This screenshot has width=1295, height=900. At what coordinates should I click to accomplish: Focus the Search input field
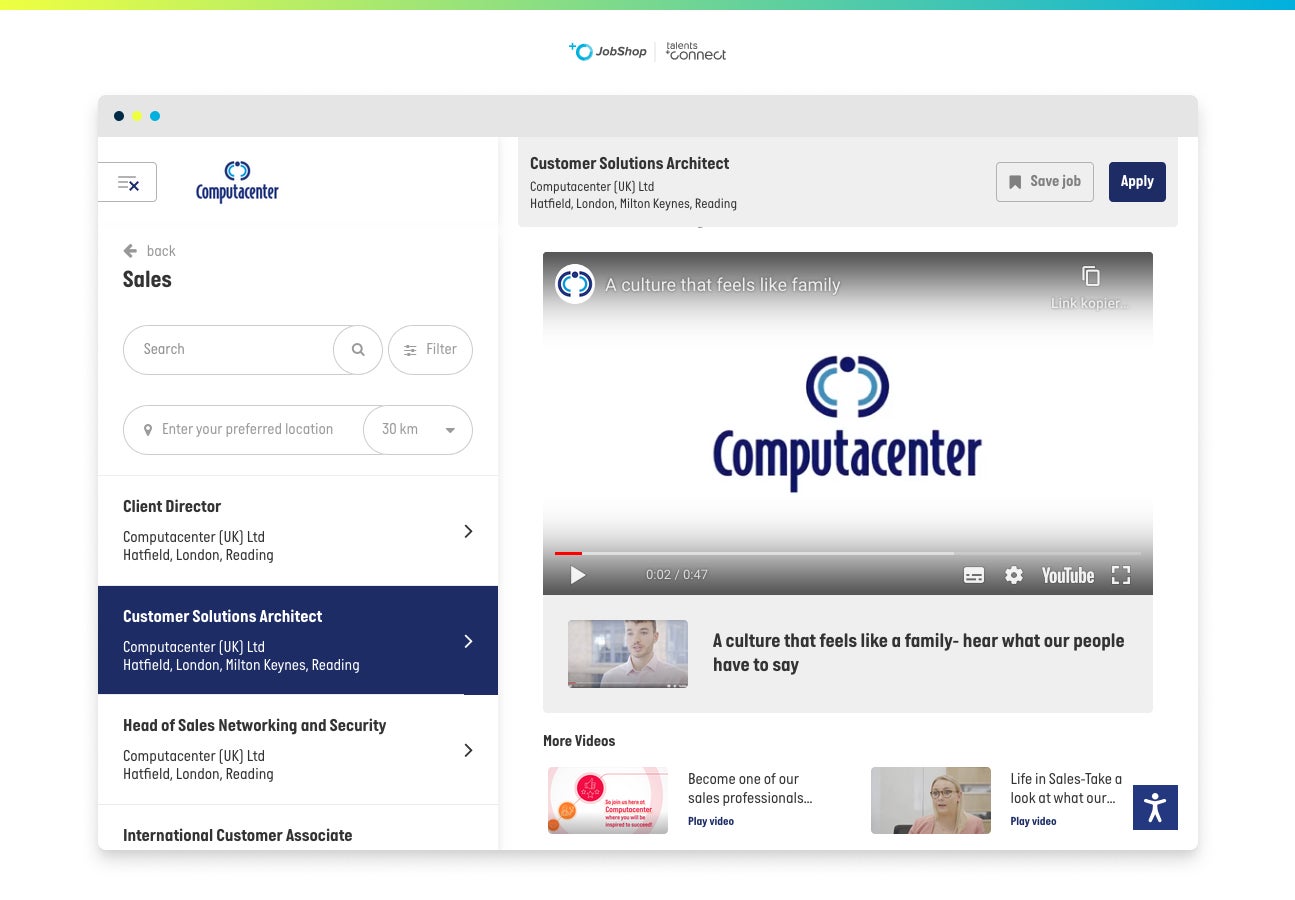click(x=229, y=350)
